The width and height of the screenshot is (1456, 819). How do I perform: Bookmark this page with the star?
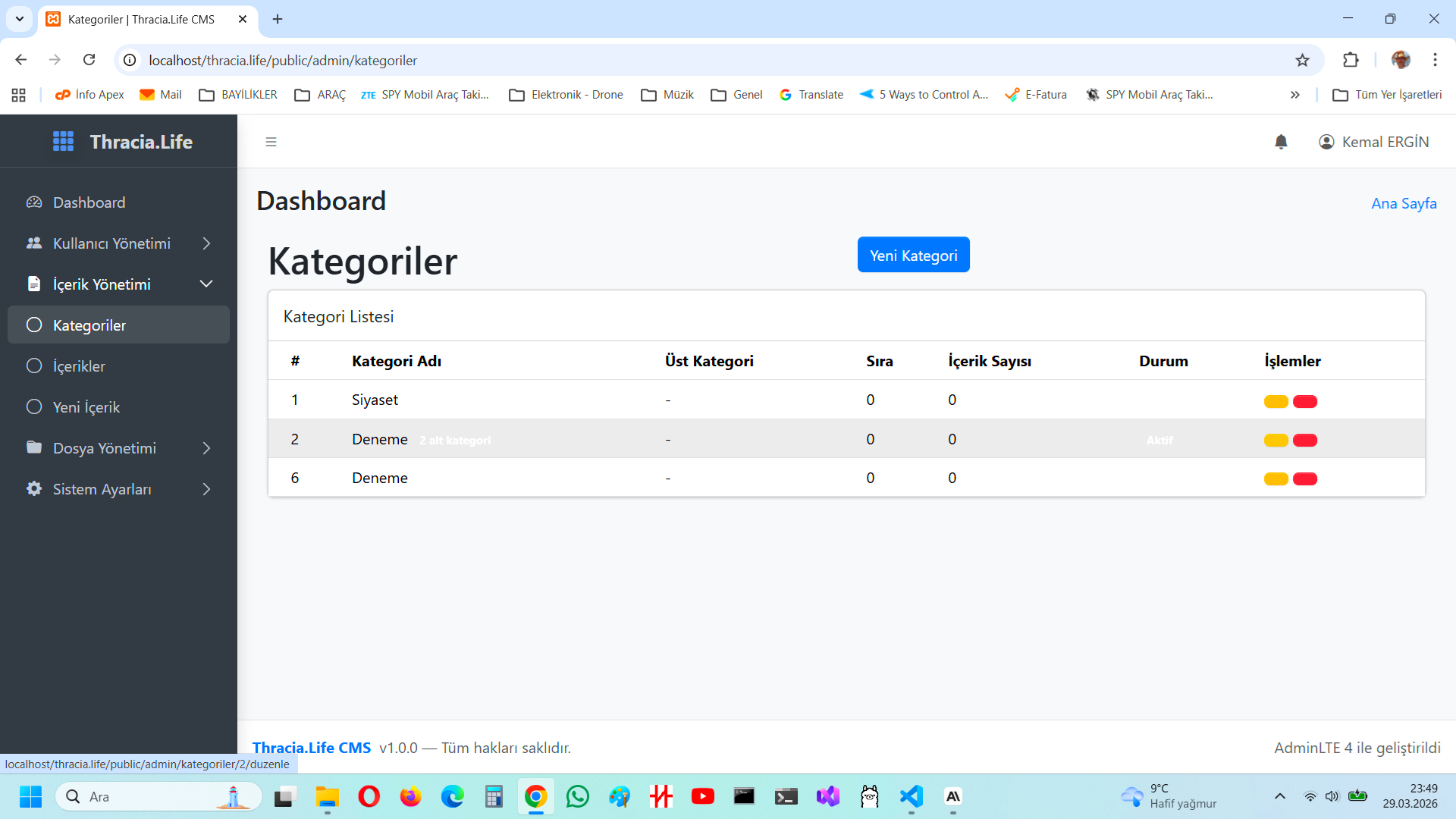[1302, 60]
